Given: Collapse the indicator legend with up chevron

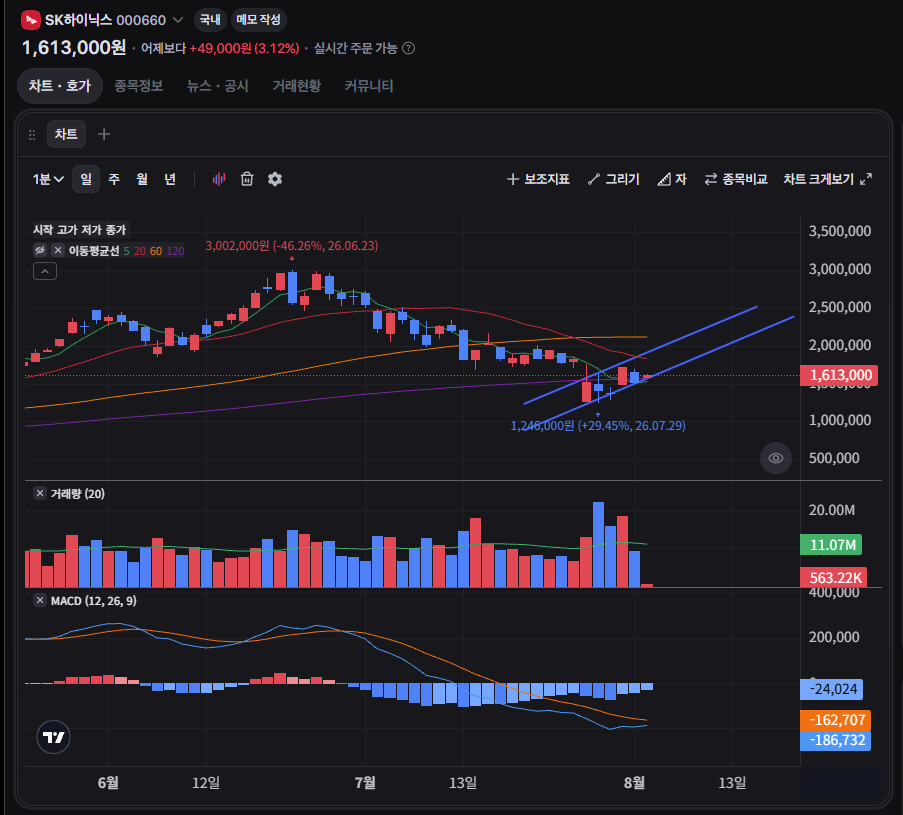Looking at the screenshot, I should click(x=45, y=271).
